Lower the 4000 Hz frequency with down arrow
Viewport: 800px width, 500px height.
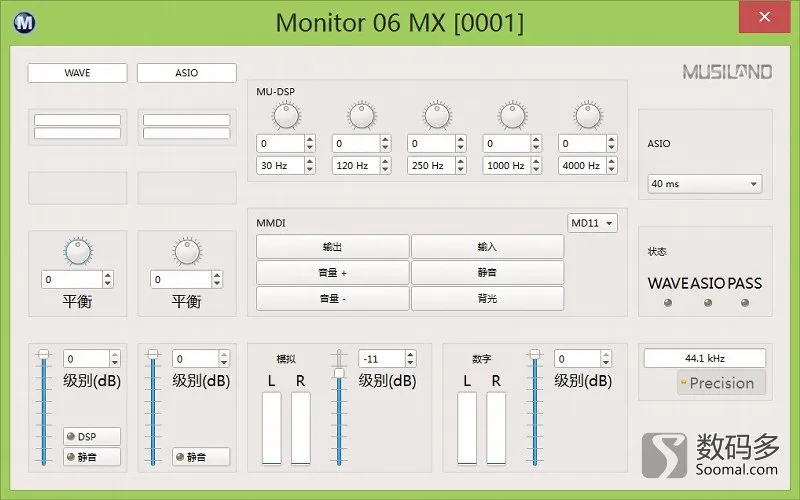pos(612,169)
